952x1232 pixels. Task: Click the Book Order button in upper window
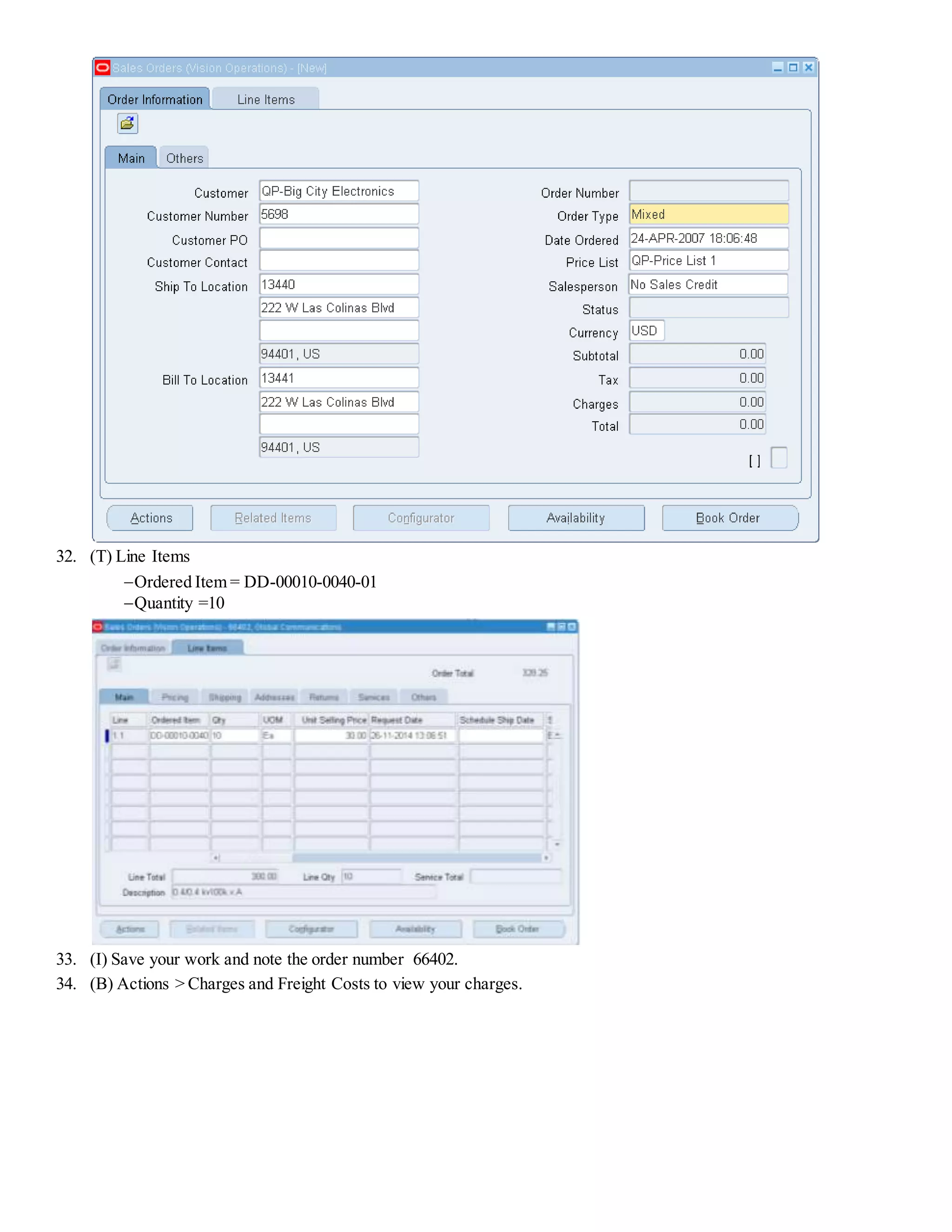[730, 518]
